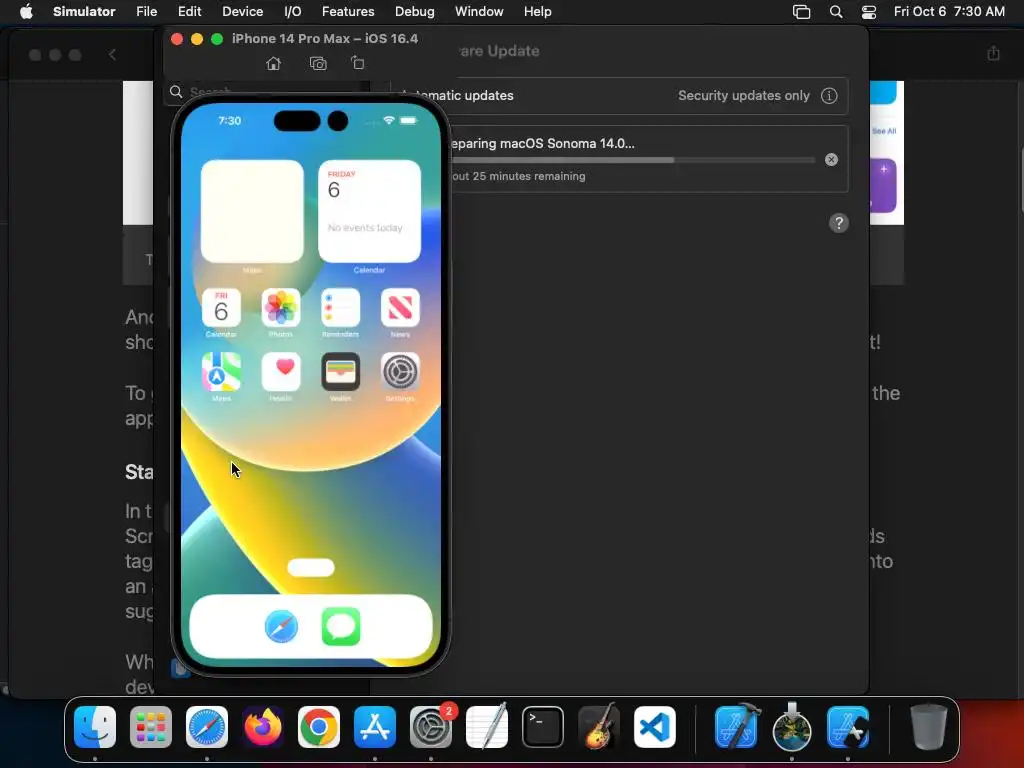The width and height of the screenshot is (1024, 768).
Task: Open Xcode from the Dock
Action: [x=737, y=726]
